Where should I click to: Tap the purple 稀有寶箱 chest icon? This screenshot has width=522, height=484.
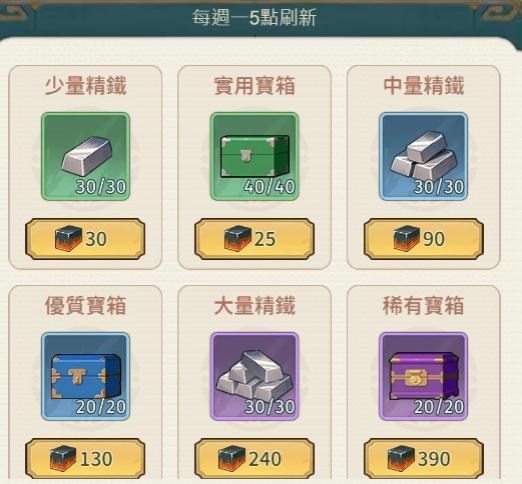(423, 376)
